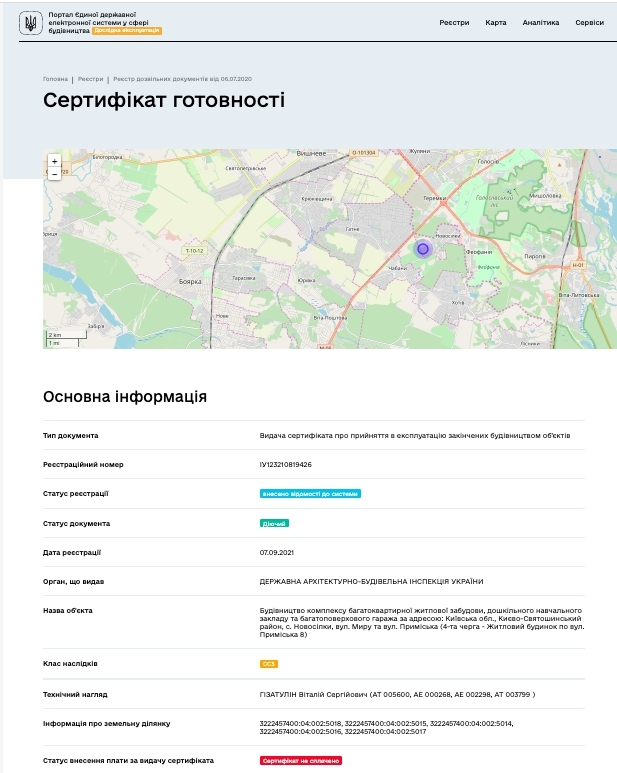The image size is (617, 773).
Task: Click the map scale bar showing 2 km
Action: [x=67, y=335]
